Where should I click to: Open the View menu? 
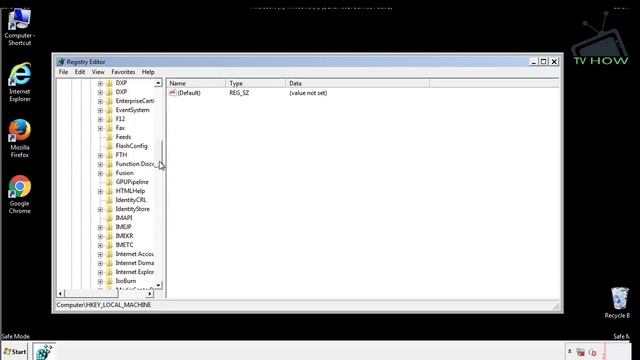click(x=98, y=72)
